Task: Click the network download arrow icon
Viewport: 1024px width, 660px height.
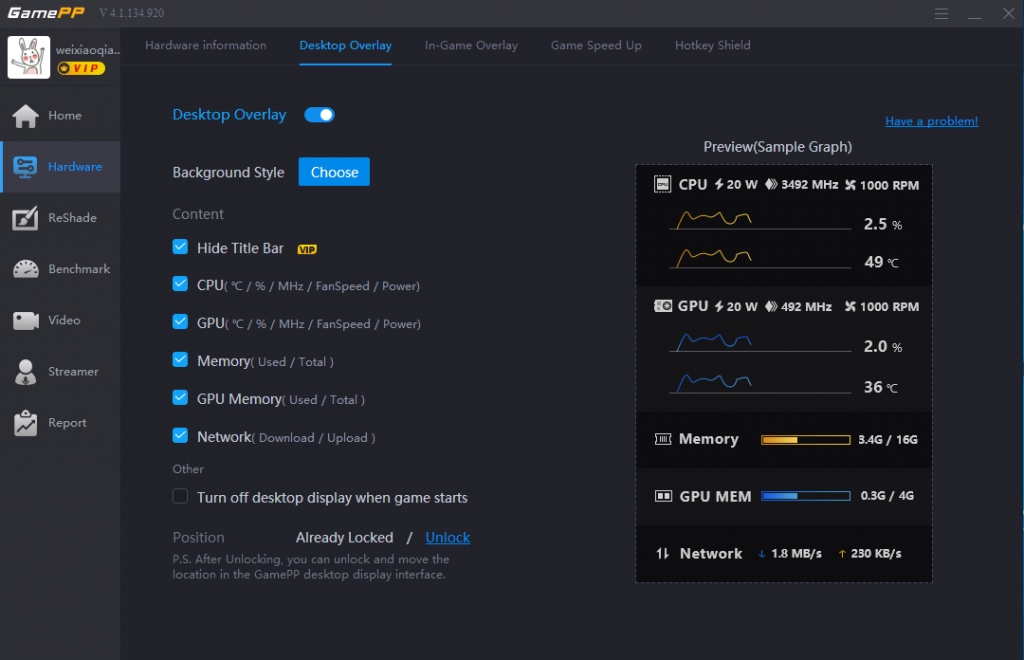Action: 761,554
